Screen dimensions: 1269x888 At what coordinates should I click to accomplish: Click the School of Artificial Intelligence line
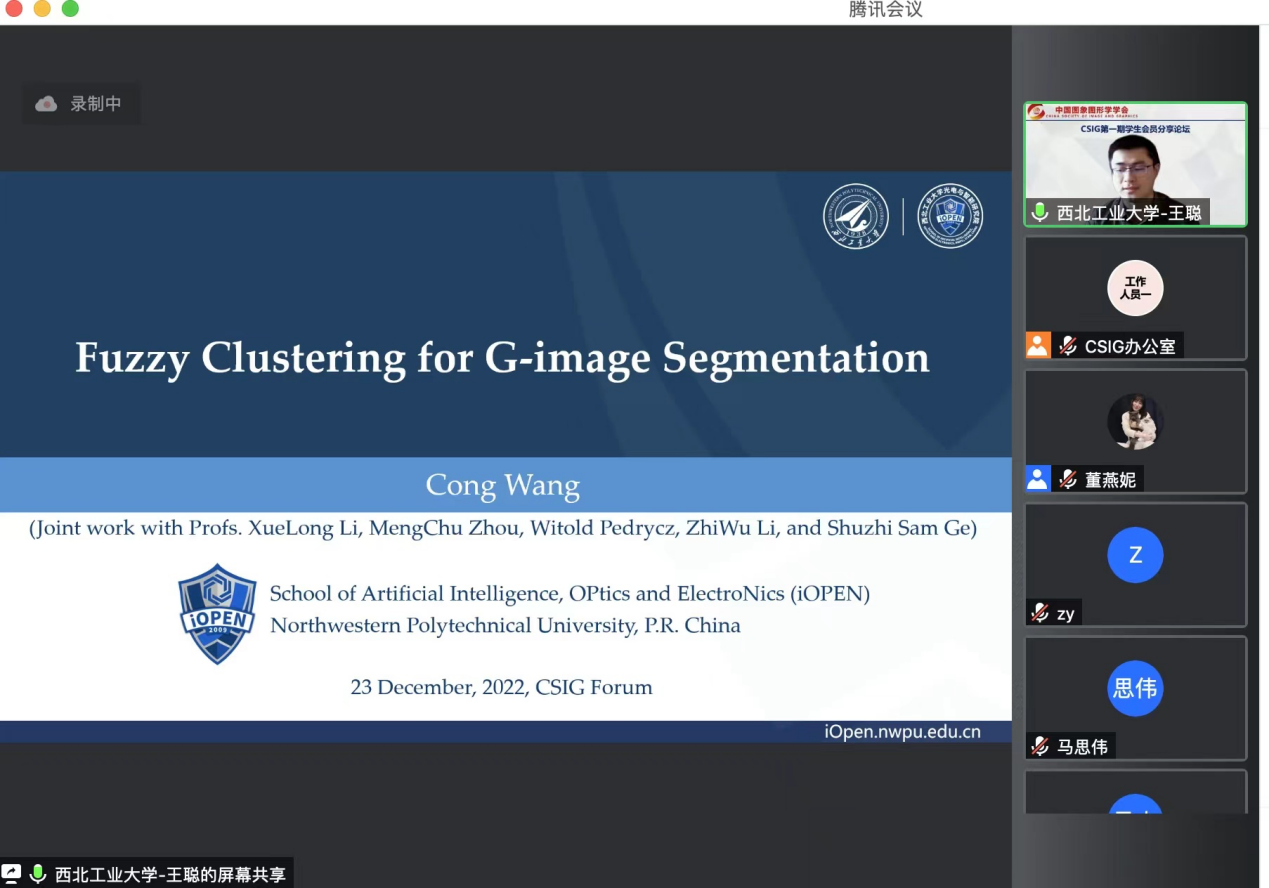click(x=570, y=594)
